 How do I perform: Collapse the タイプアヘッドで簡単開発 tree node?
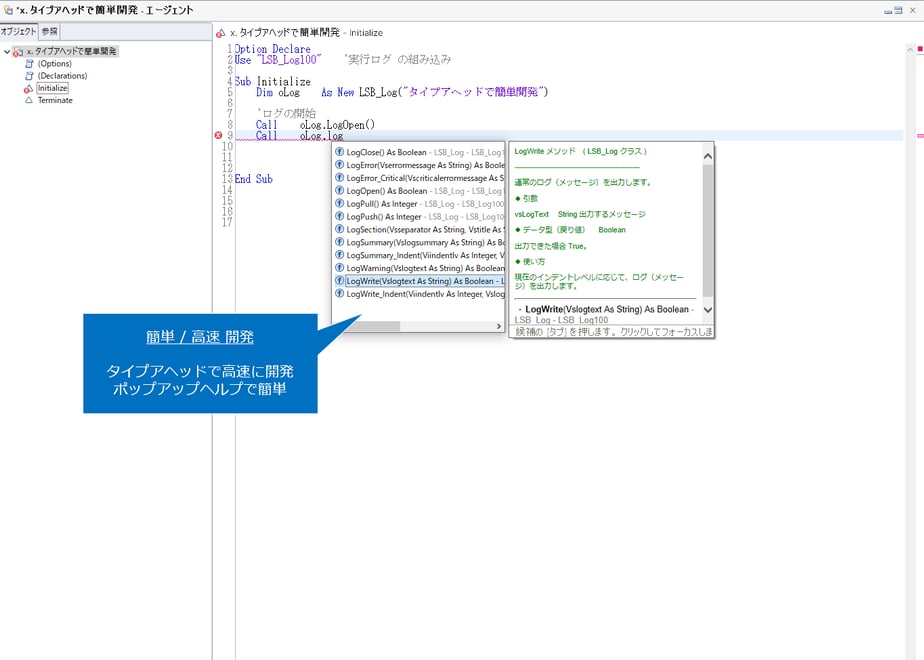[x=6, y=52]
